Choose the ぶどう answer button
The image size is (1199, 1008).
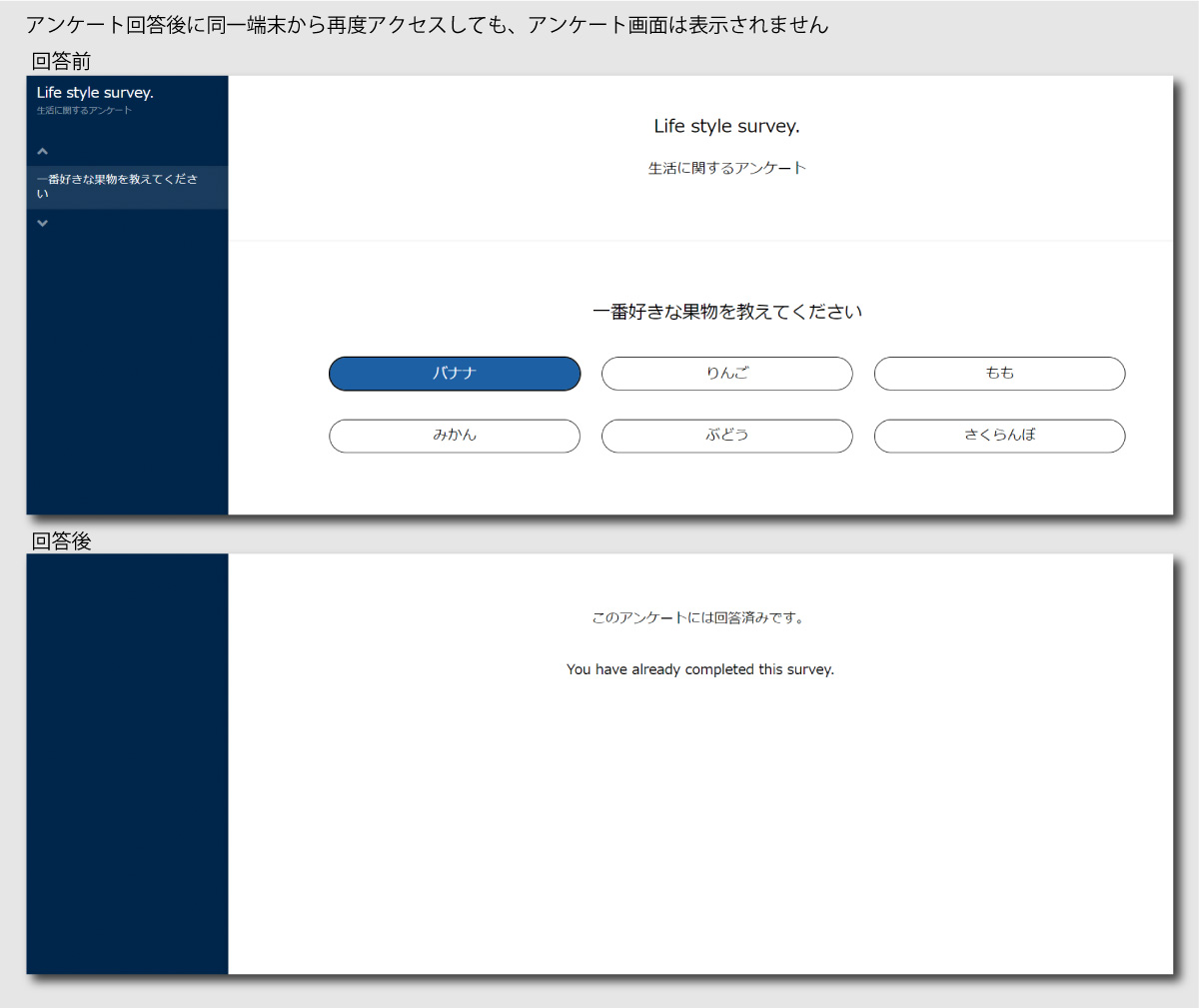coord(726,436)
